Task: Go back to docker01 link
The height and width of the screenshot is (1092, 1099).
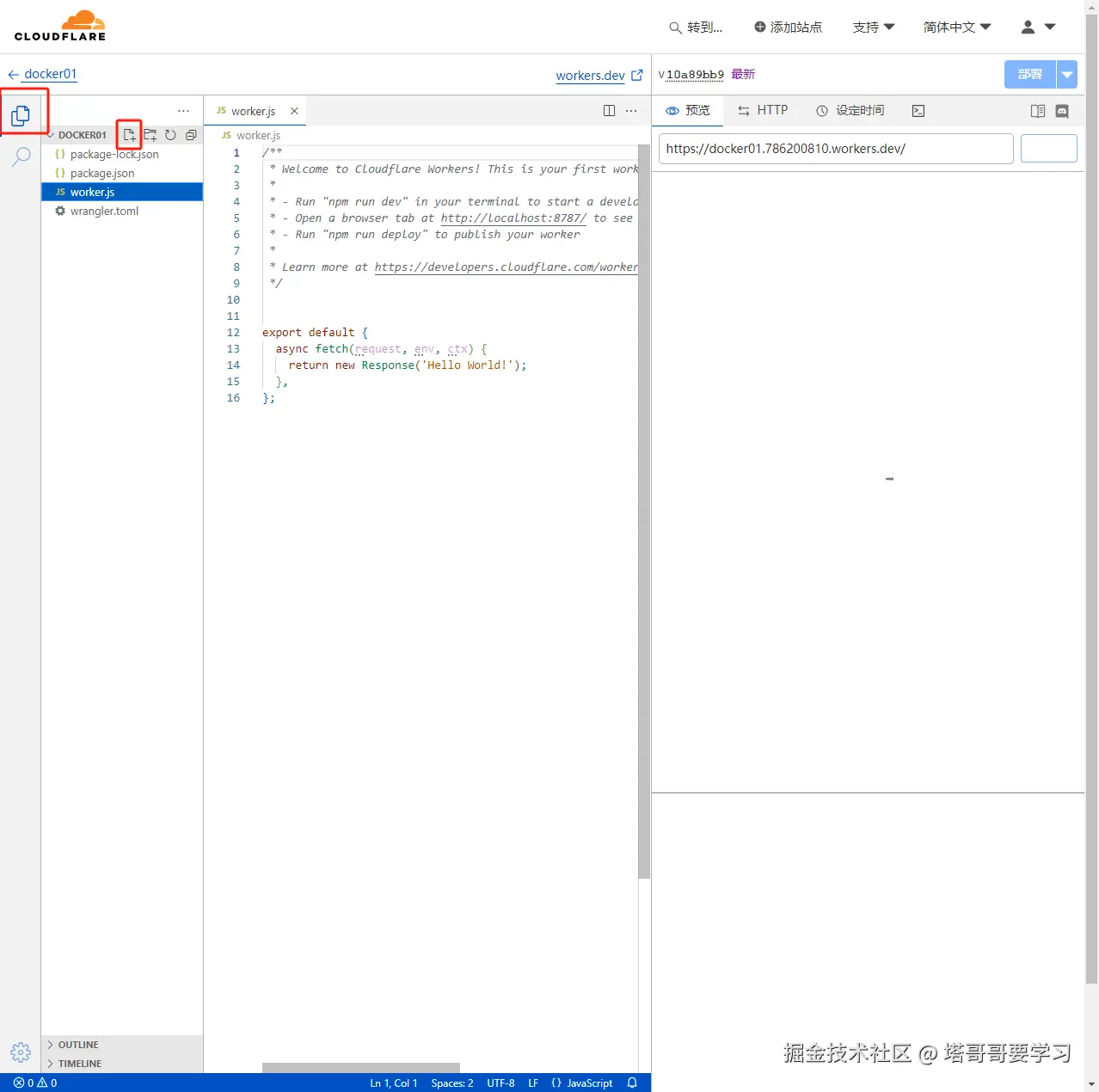Action: tap(51, 74)
